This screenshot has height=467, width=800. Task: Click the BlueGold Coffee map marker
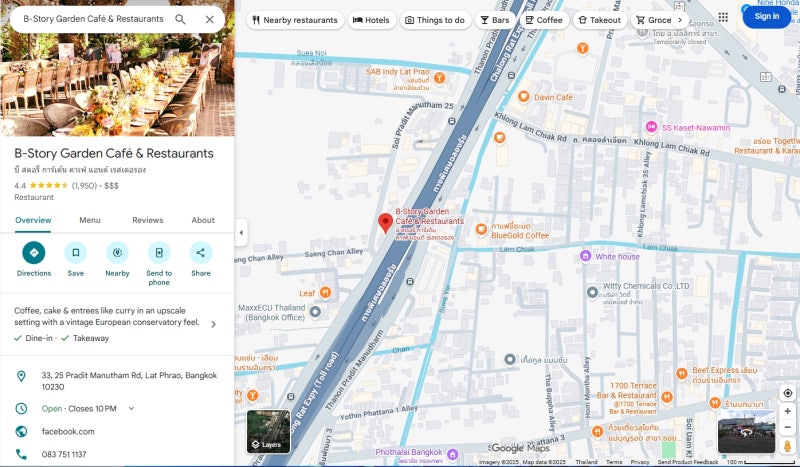pyautogui.click(x=481, y=230)
